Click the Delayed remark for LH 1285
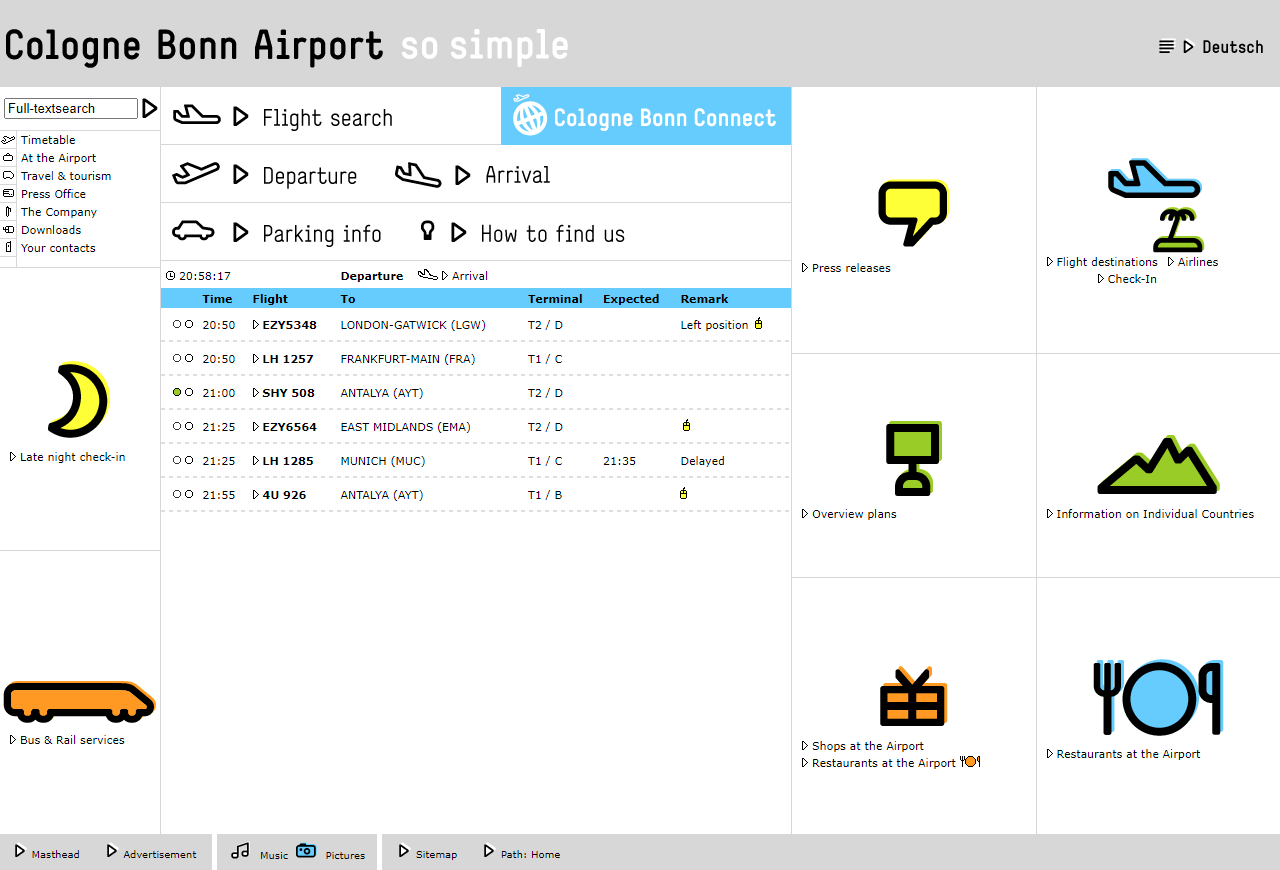1280x870 pixels. [702, 461]
